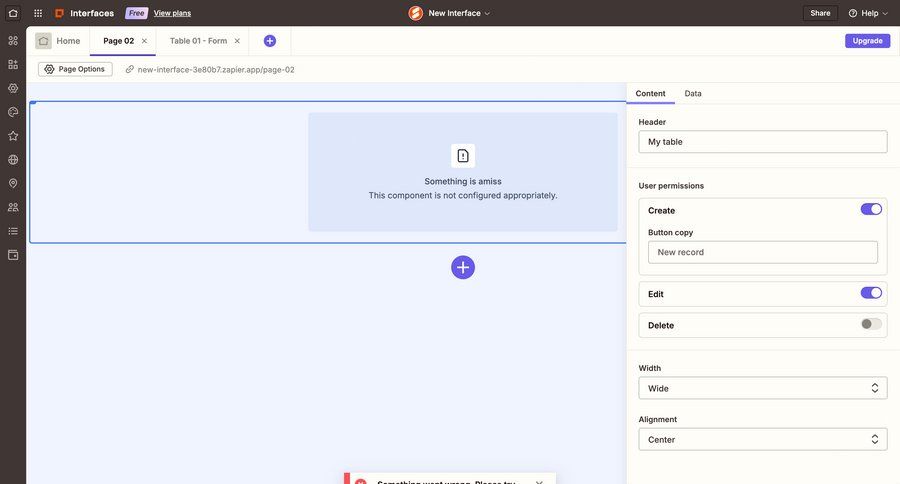Click the red error icon in the toast
The width and height of the screenshot is (900, 484).
tap(360, 481)
